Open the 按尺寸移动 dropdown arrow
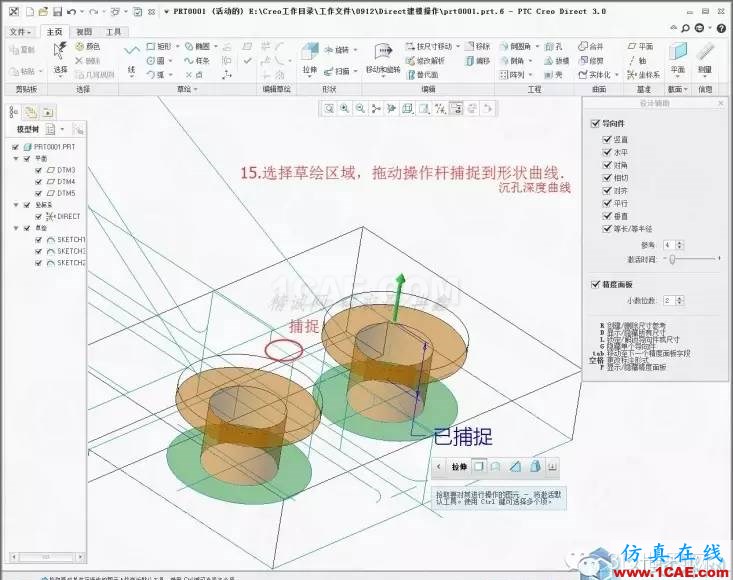Screen dimensions: 733x580 (458, 47)
